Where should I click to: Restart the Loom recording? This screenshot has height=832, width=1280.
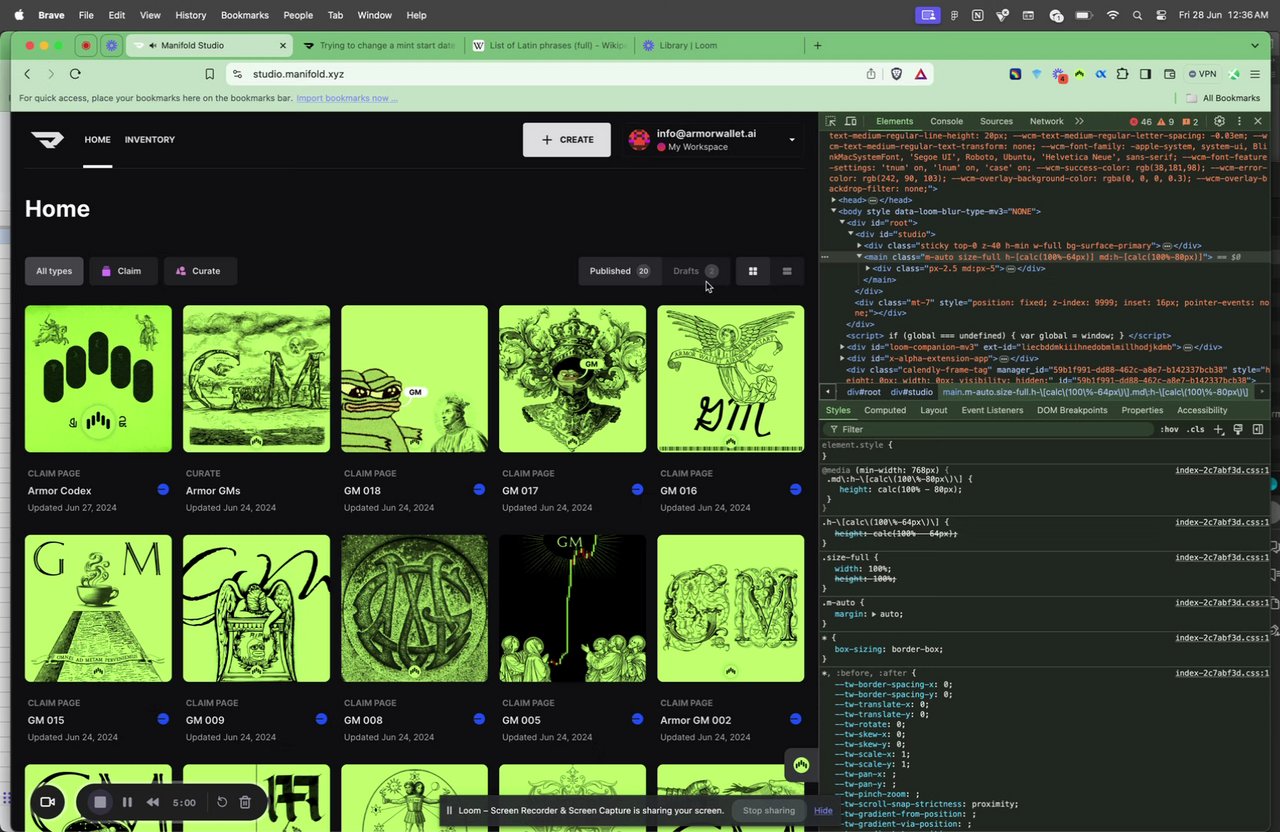click(x=222, y=802)
